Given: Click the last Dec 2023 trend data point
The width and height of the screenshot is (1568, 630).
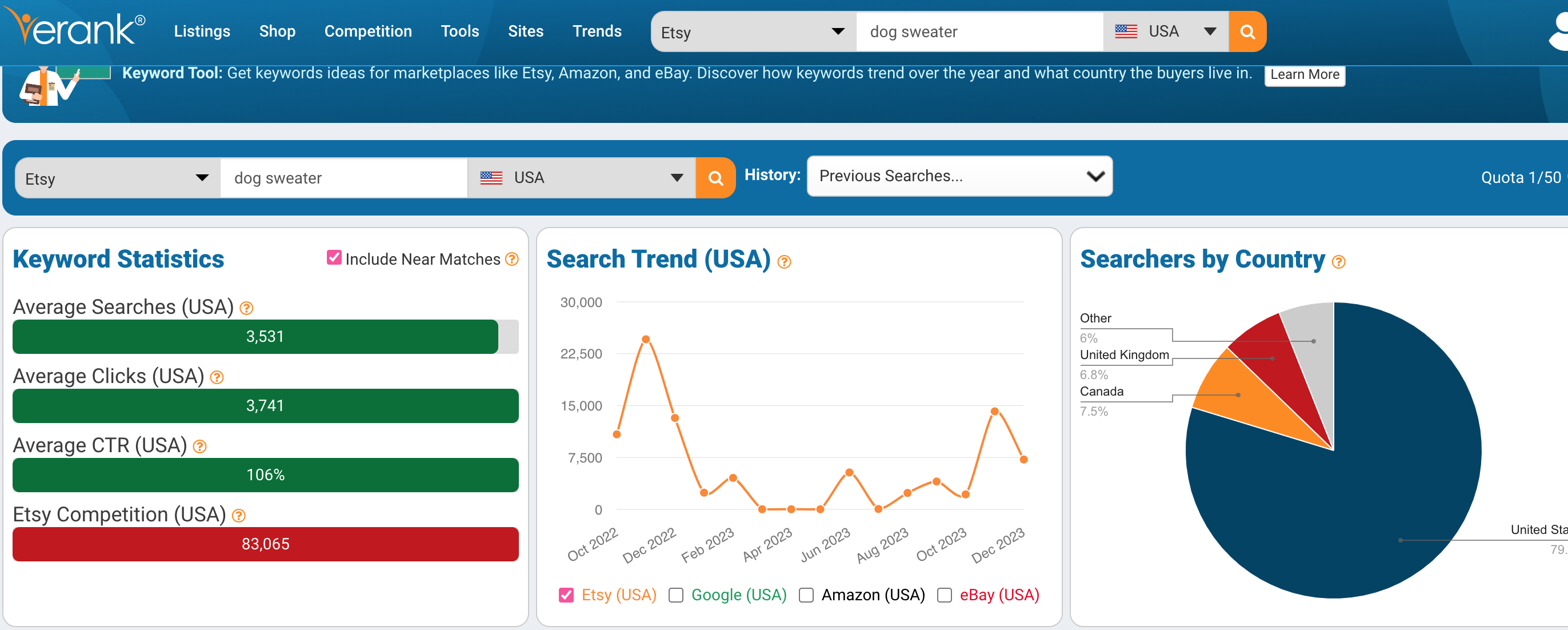Looking at the screenshot, I should pos(1024,460).
